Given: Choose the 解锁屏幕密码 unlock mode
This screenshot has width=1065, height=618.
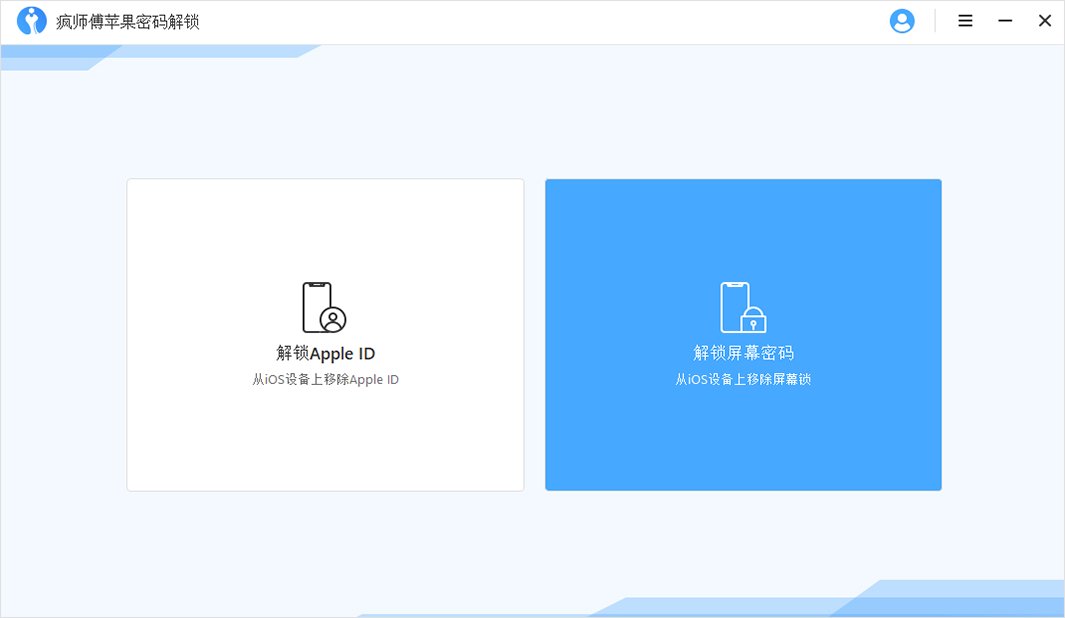Looking at the screenshot, I should point(742,335).
